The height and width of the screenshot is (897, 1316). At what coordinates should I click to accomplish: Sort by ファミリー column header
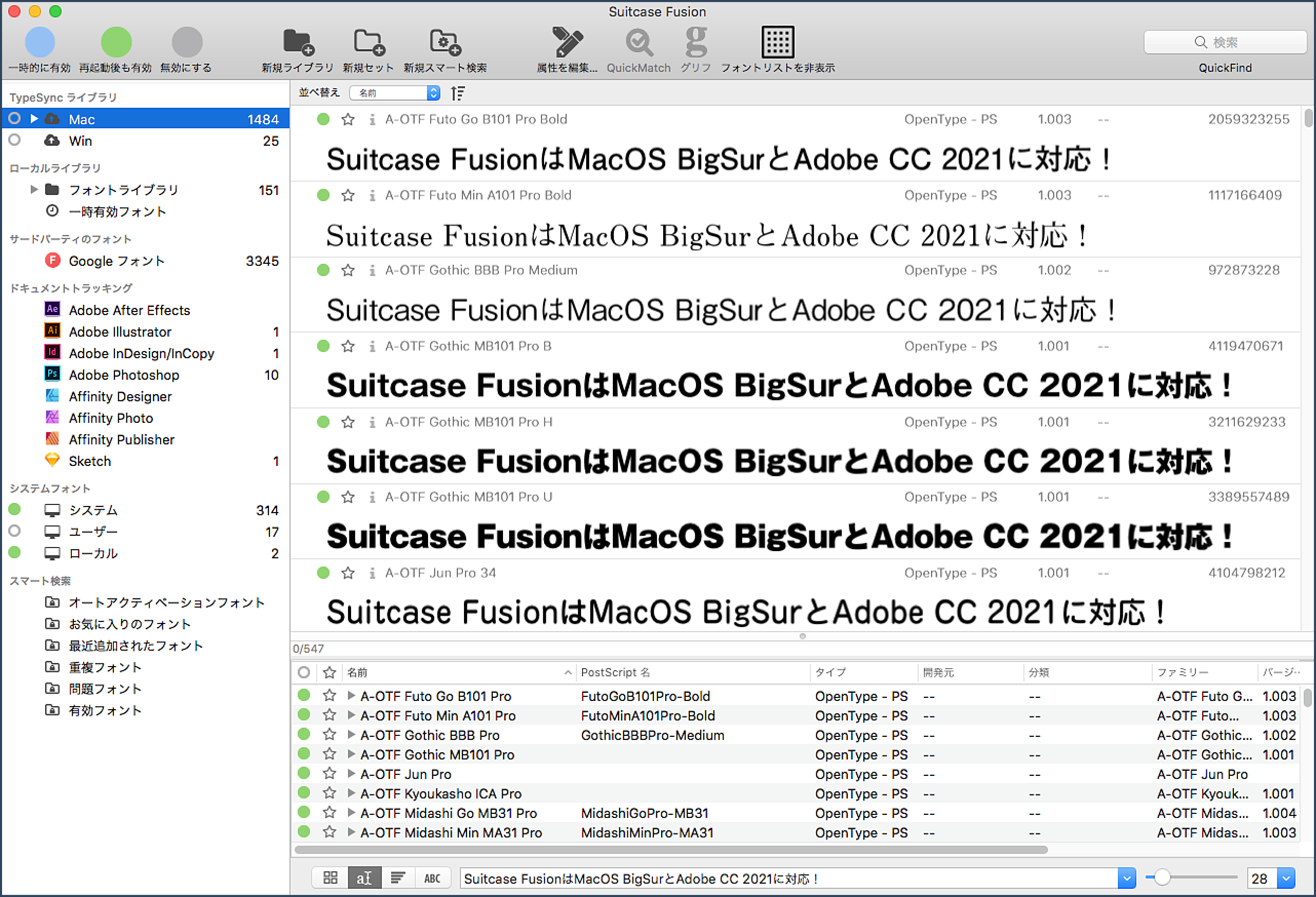click(1205, 672)
